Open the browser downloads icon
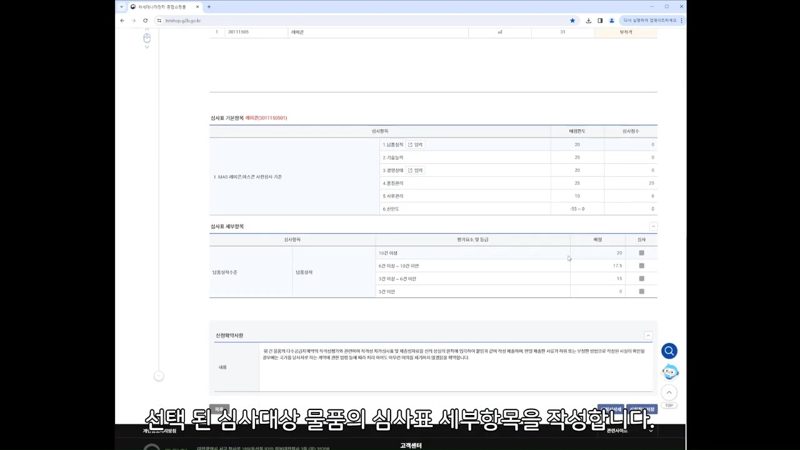The image size is (800, 450). (588, 21)
